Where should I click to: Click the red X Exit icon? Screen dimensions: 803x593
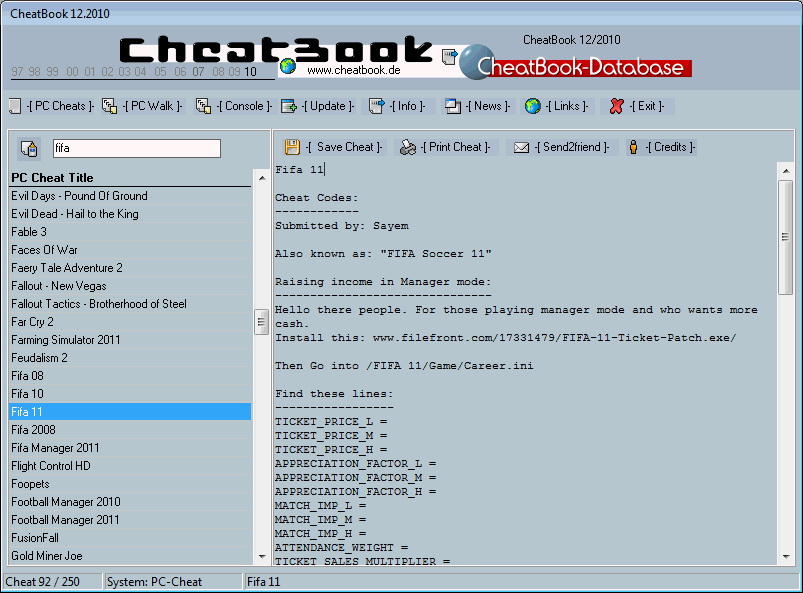coord(617,107)
